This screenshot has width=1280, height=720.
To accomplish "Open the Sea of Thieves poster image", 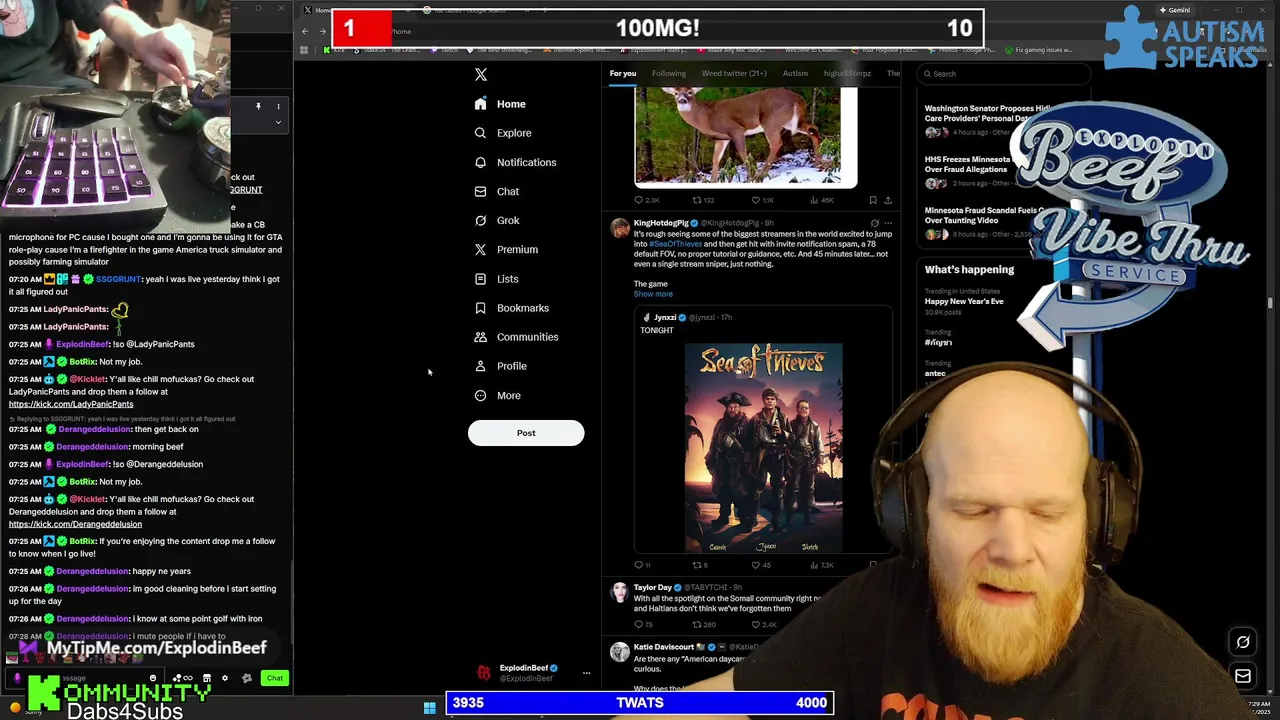I will 764,447.
